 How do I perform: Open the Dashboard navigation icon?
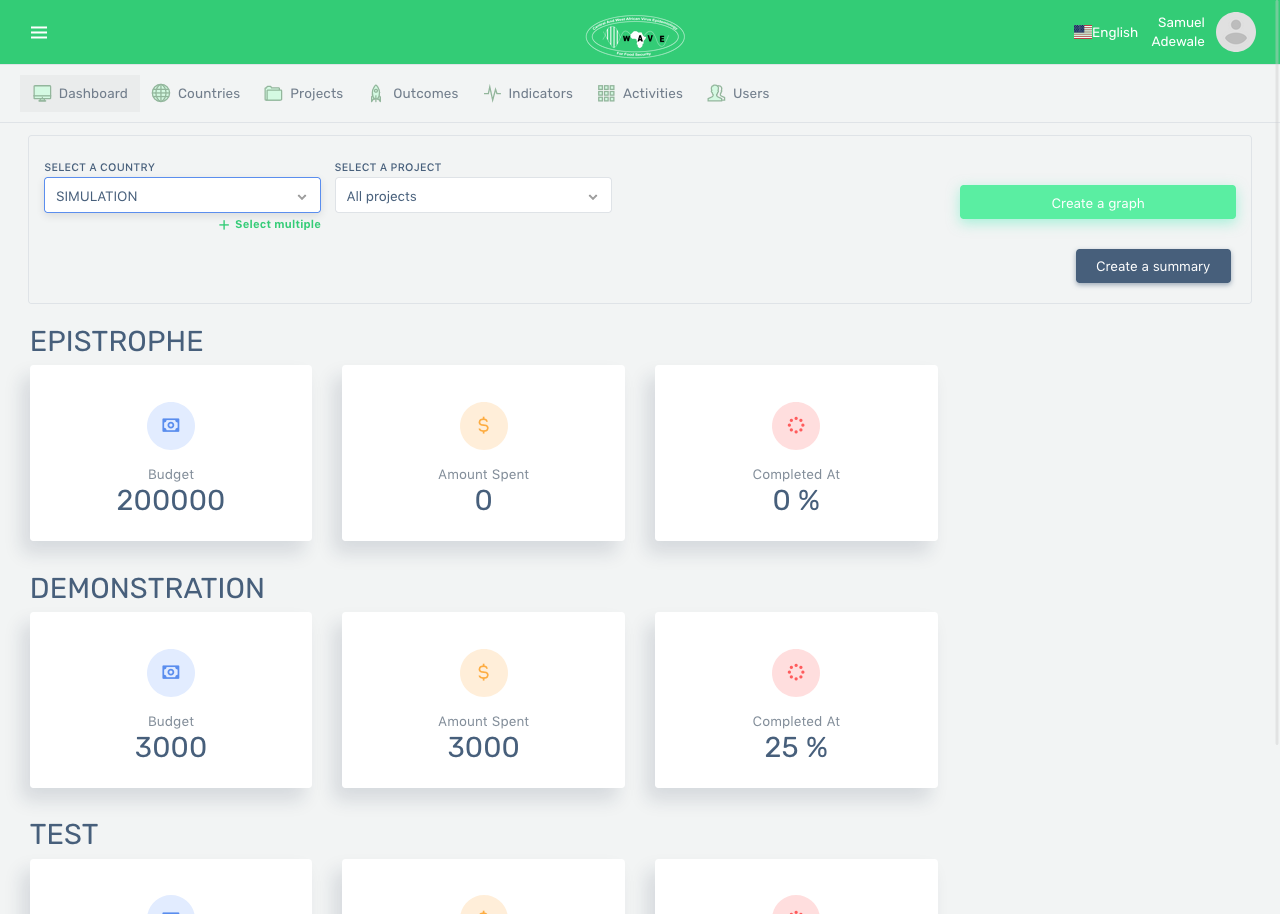pos(41,92)
